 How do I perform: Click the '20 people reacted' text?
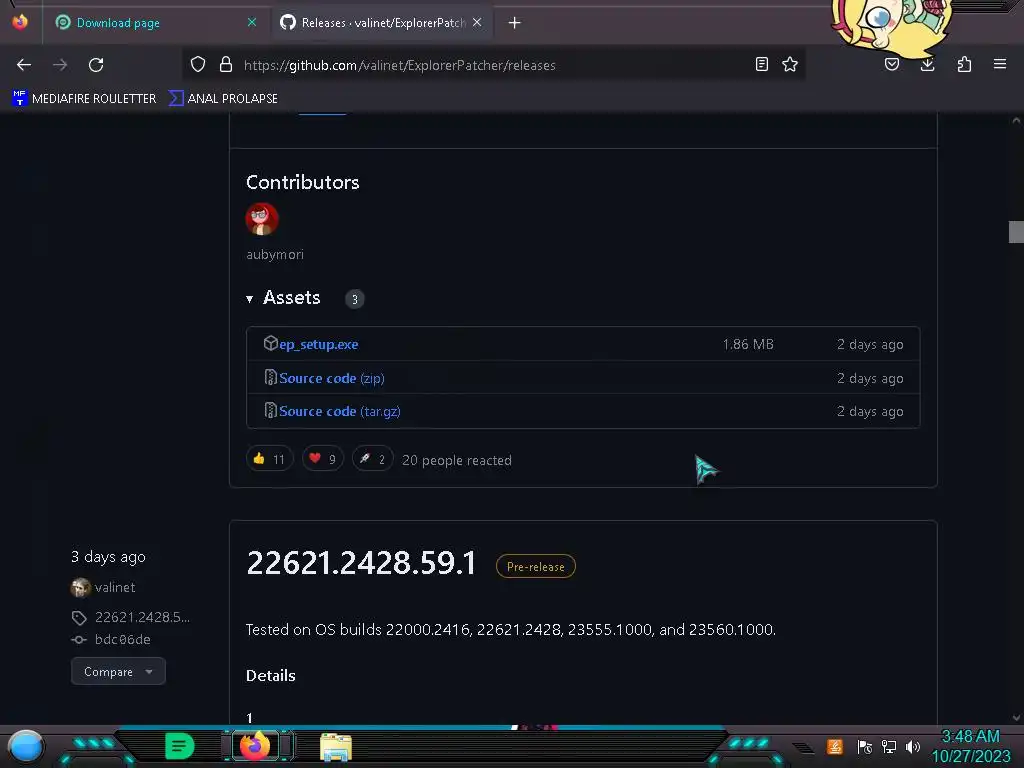click(456, 460)
